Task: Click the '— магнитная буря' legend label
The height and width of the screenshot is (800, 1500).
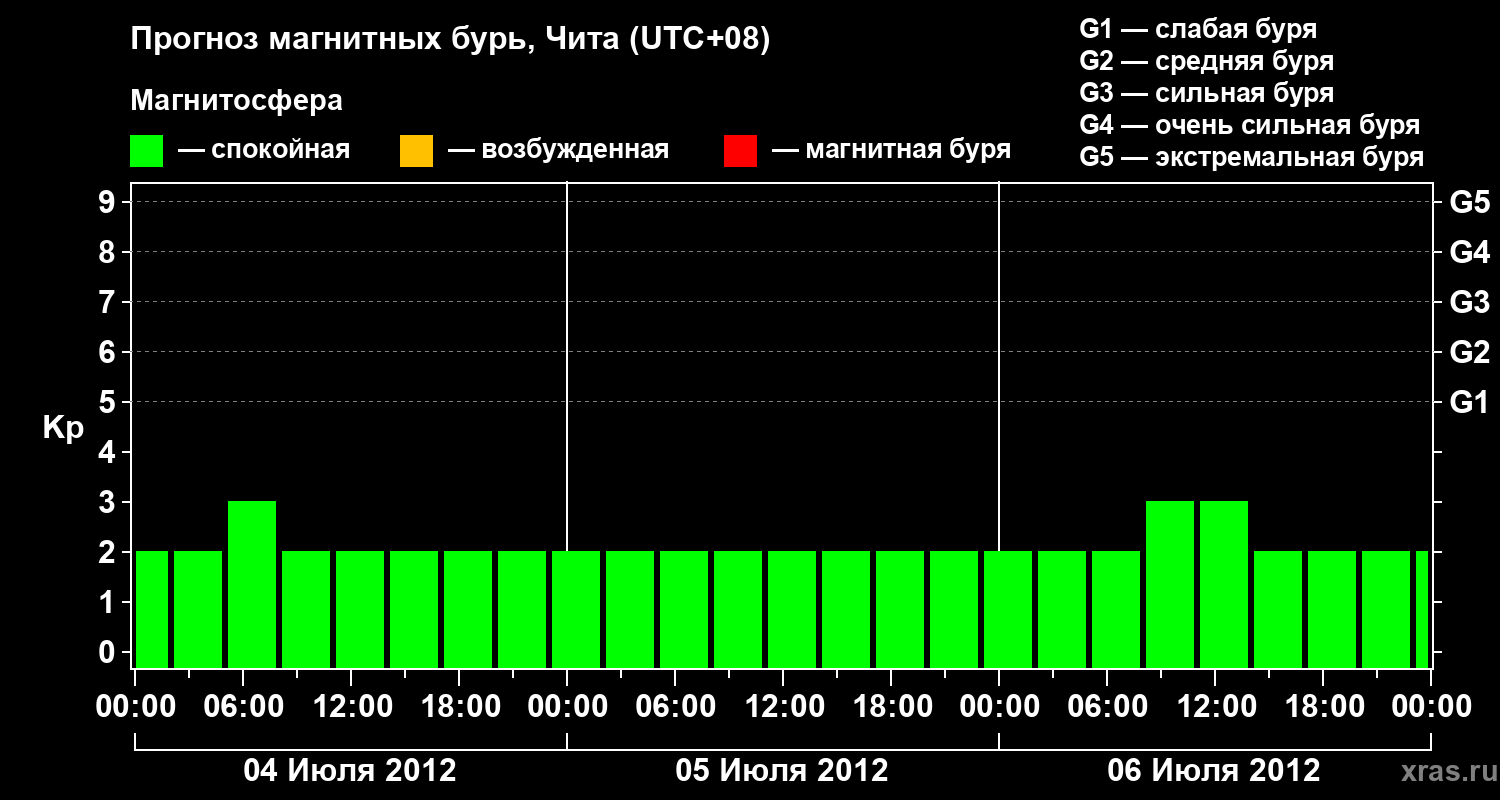Action: [891, 151]
